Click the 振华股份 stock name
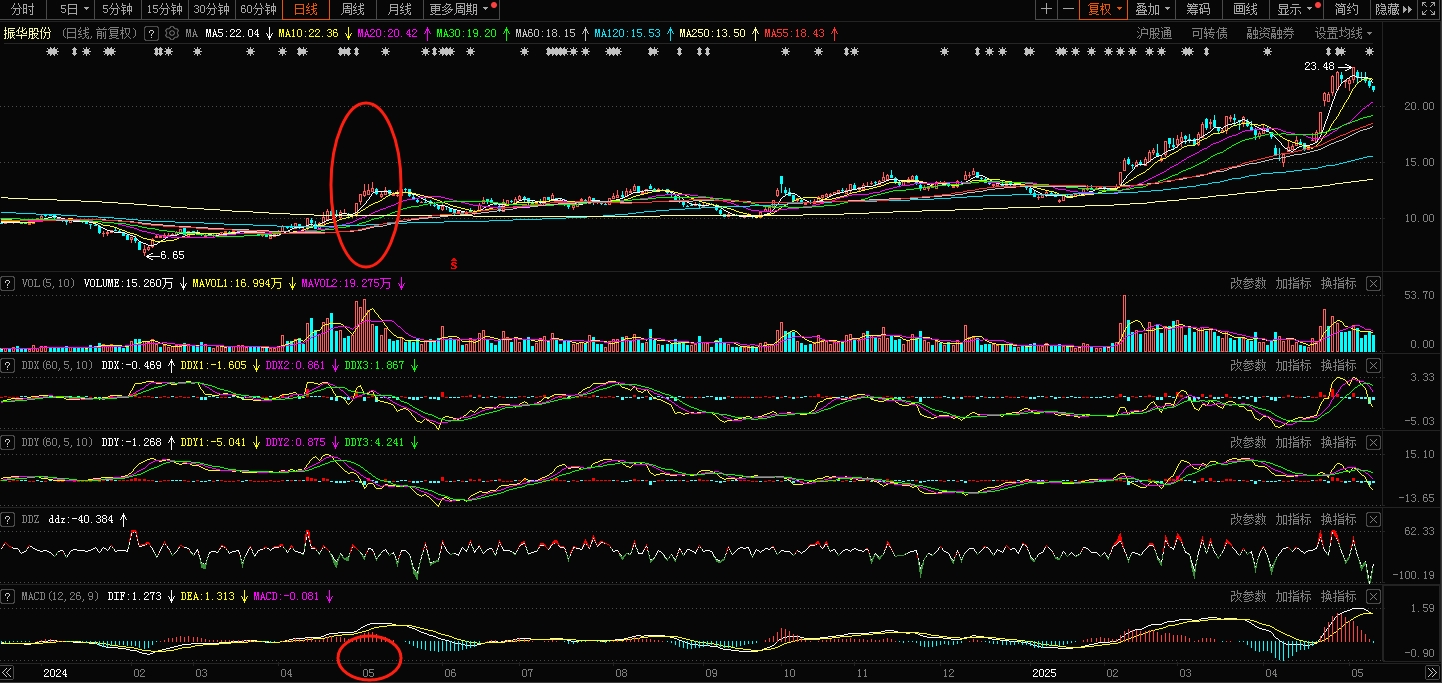Screen dimensions: 1442x683 pos(28,33)
